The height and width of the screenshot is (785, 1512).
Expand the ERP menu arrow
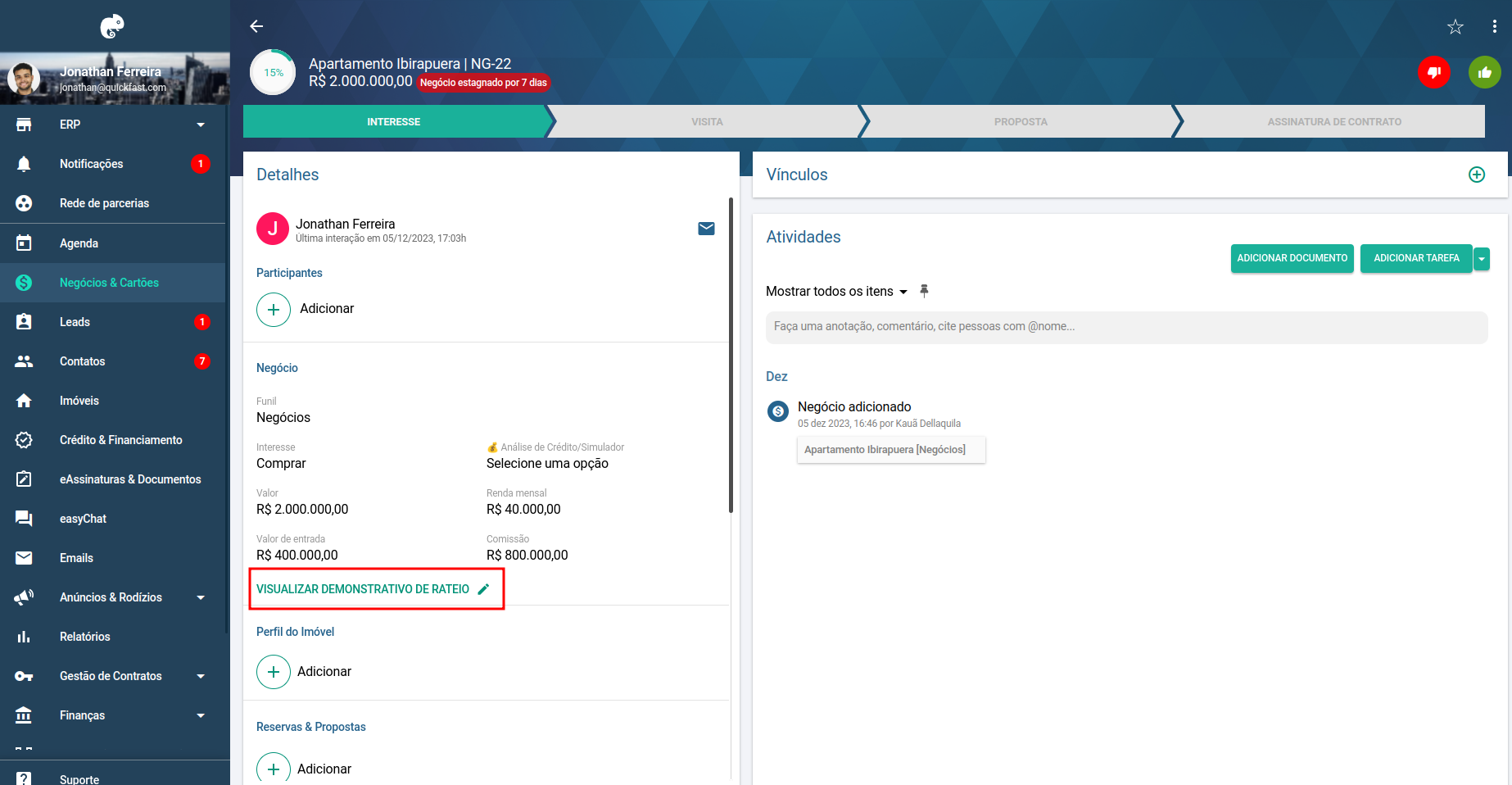point(201,125)
